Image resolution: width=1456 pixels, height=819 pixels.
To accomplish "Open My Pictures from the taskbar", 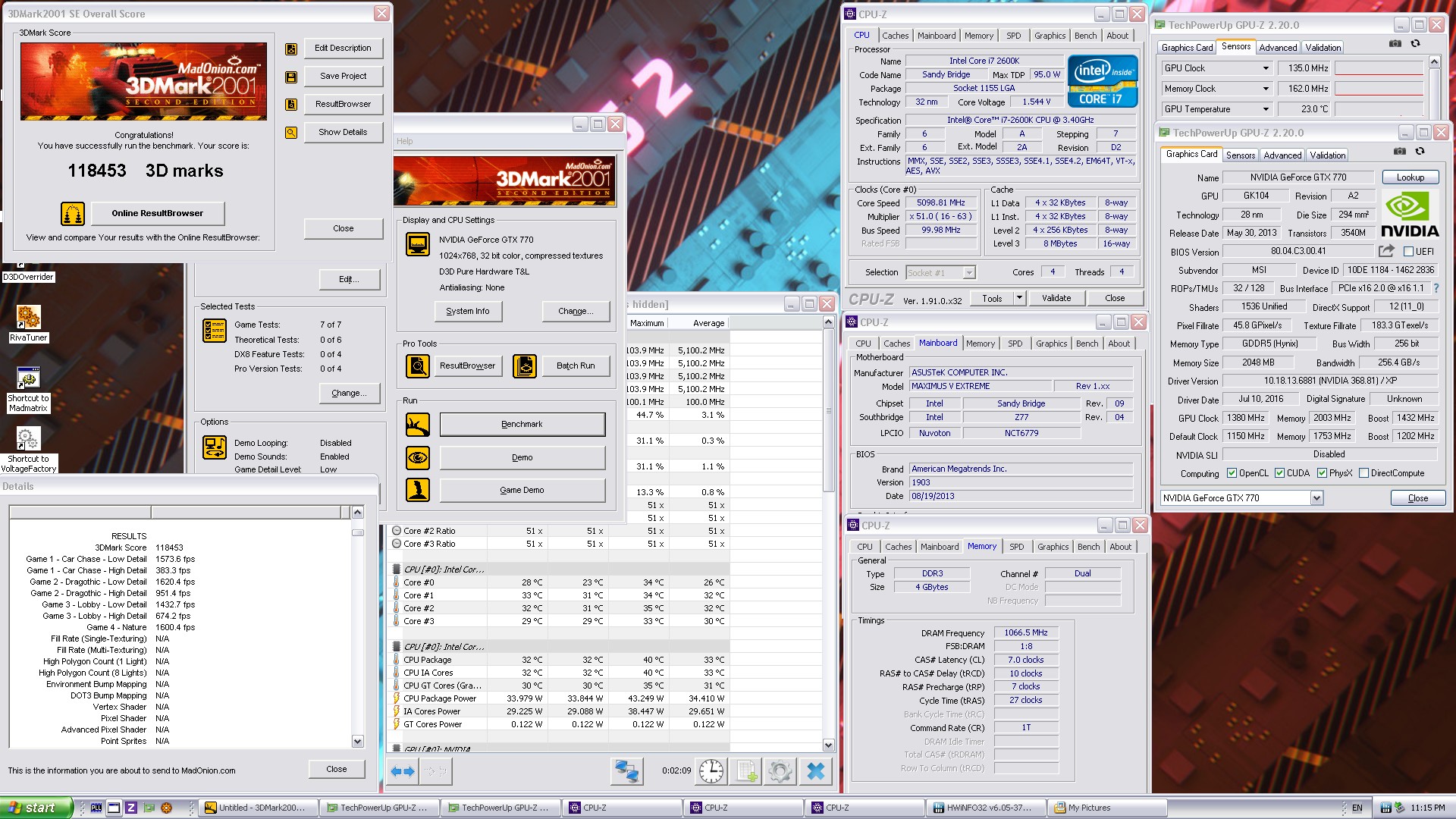I will 1106,808.
